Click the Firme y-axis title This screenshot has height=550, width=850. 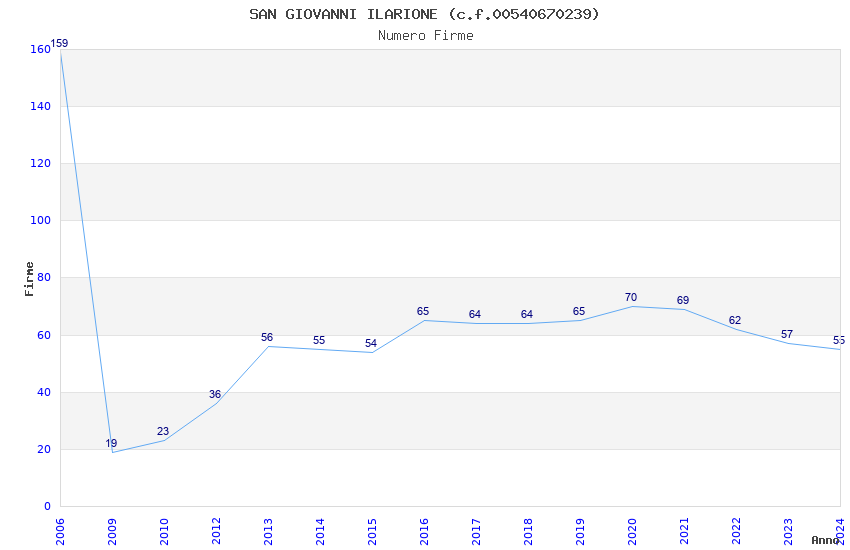30,279
